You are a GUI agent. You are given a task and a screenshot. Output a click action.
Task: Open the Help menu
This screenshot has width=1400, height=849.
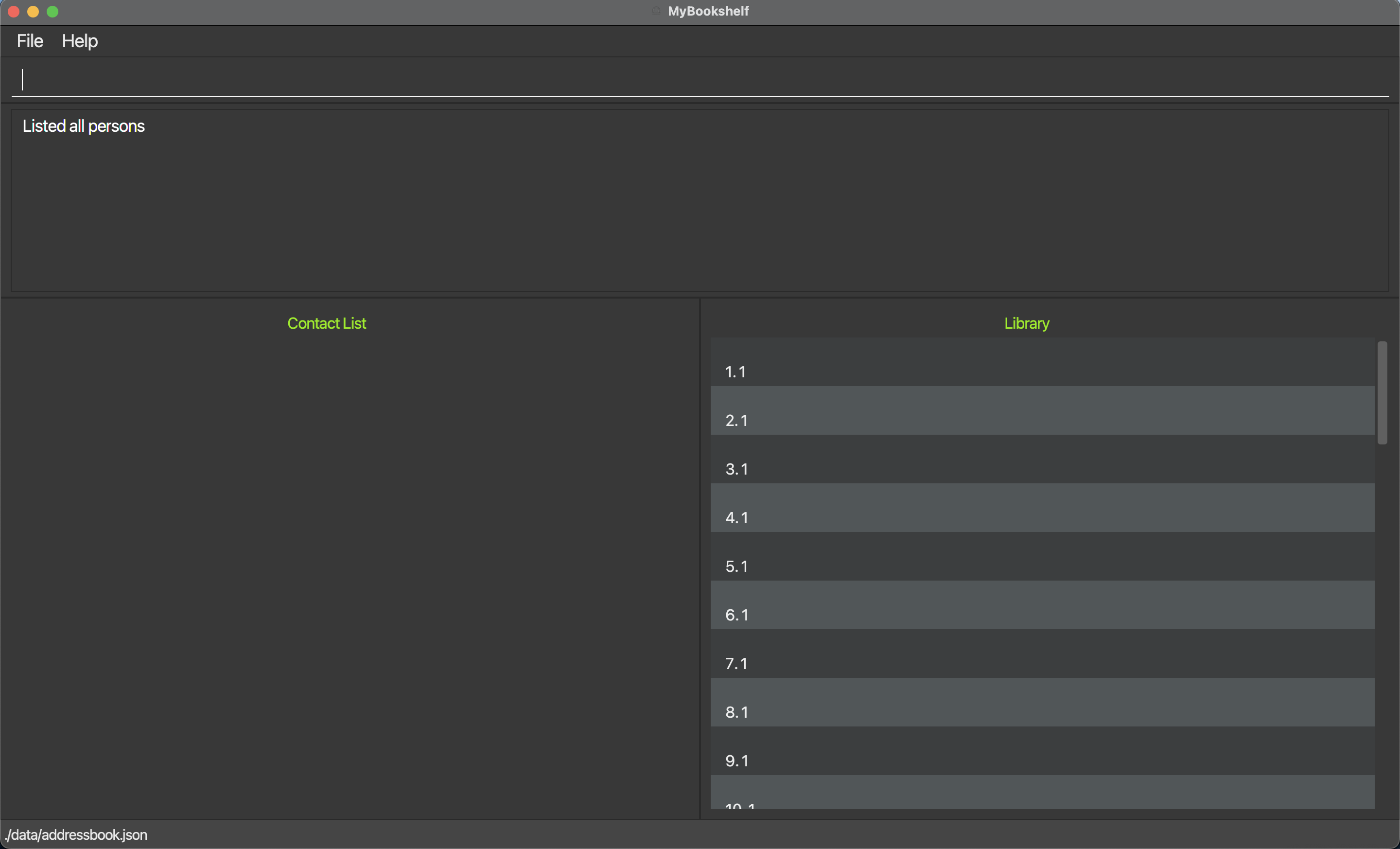80,41
